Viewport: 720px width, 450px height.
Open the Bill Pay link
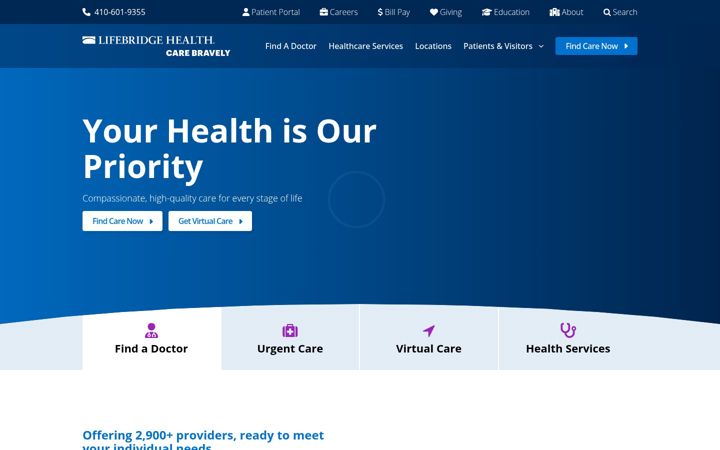(x=394, y=12)
